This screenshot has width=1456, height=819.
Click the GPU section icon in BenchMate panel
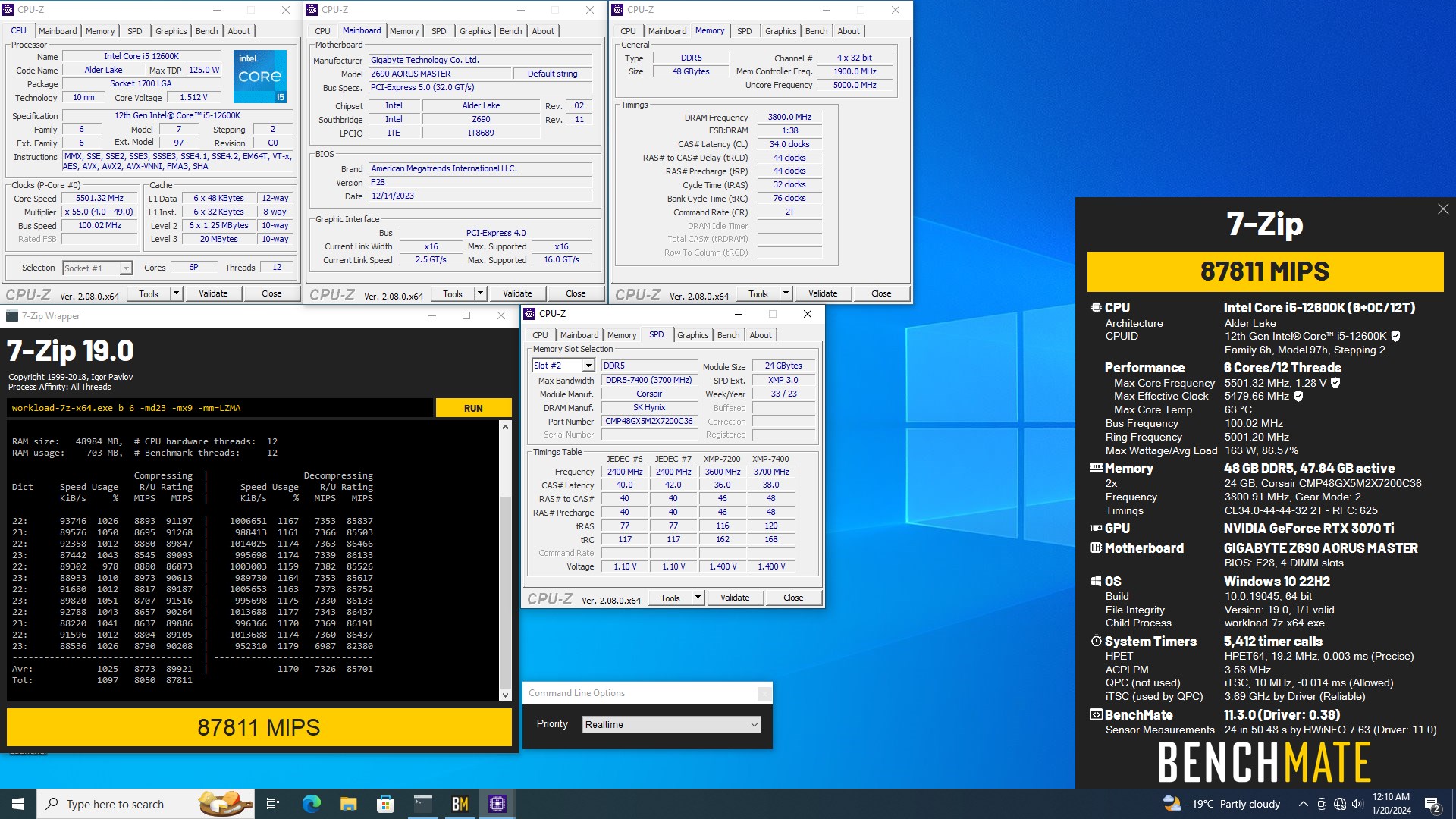coord(1096,529)
